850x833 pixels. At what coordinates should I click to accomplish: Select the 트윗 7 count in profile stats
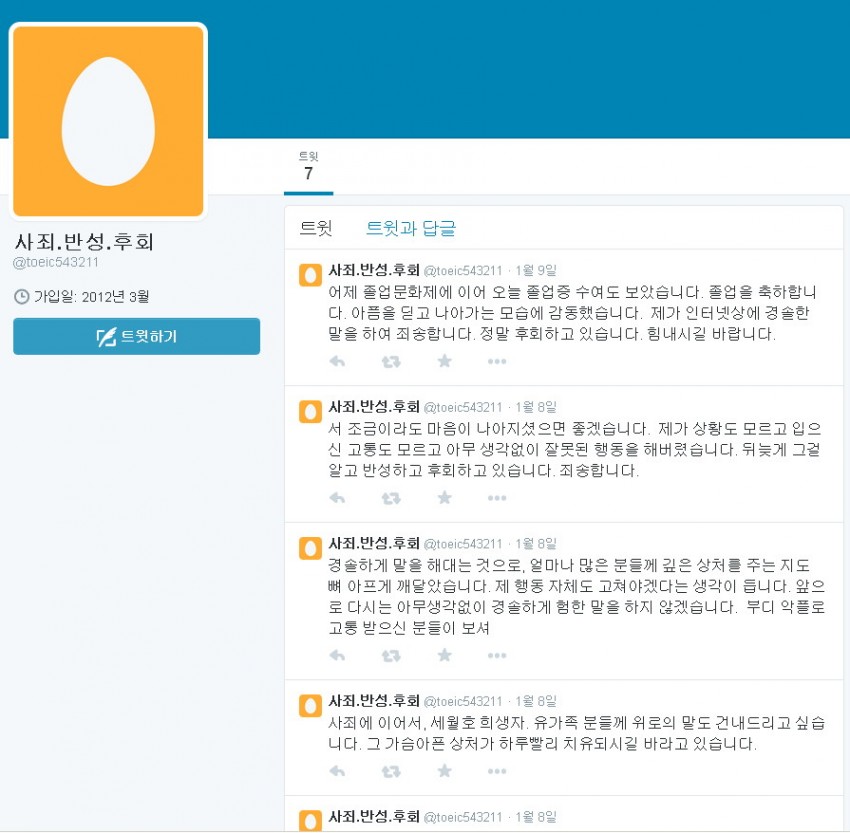(x=308, y=166)
